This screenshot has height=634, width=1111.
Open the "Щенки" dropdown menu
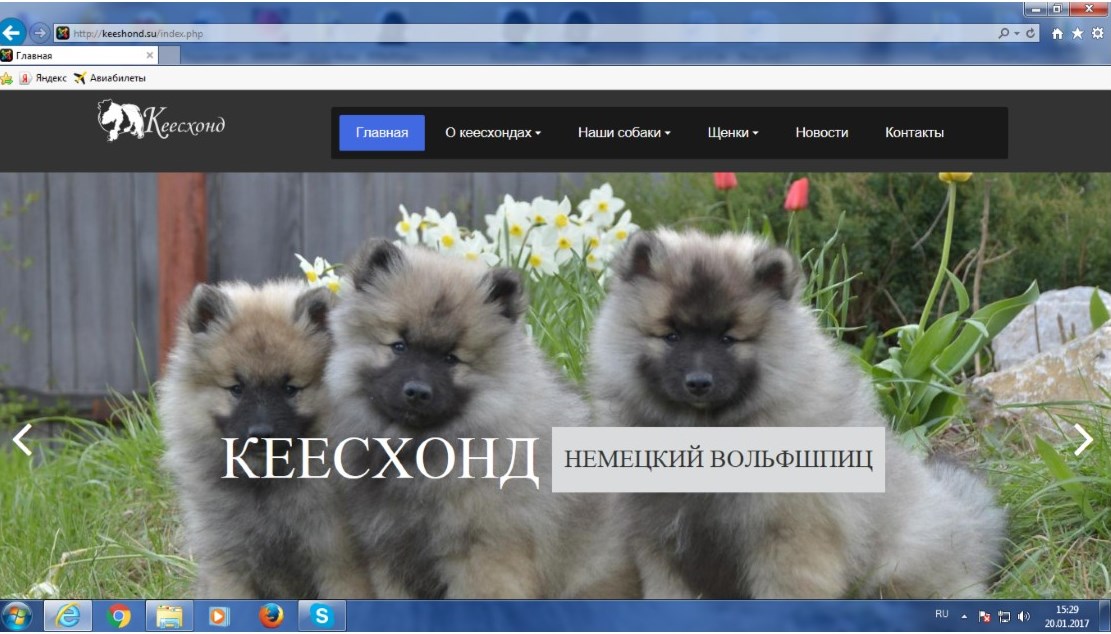[733, 133]
